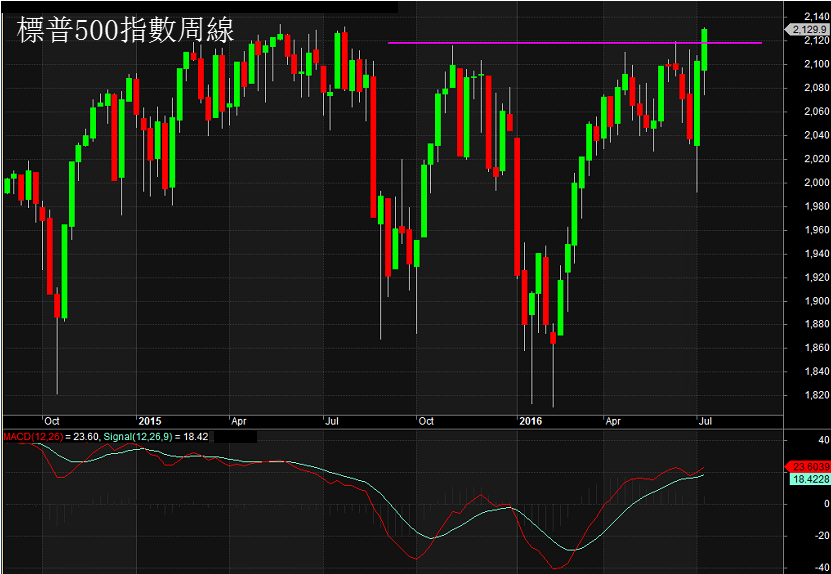Select the 2,080 price axis label

pyautogui.click(x=816, y=88)
